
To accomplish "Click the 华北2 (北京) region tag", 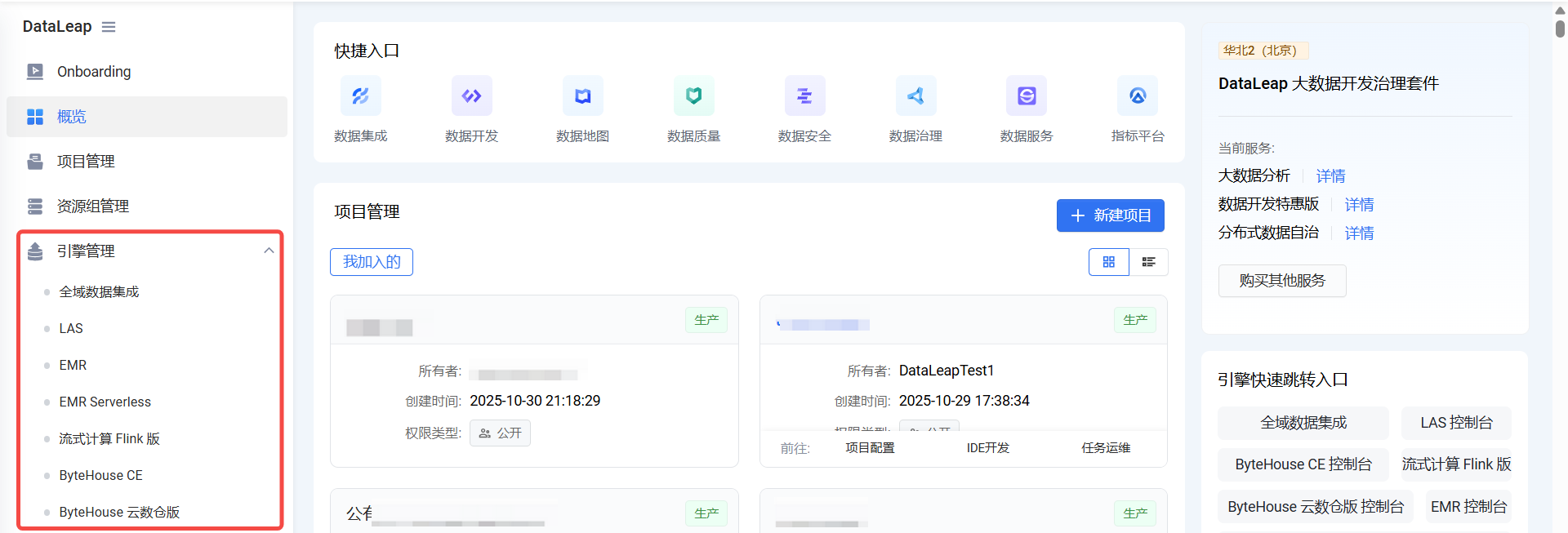I will [1263, 51].
